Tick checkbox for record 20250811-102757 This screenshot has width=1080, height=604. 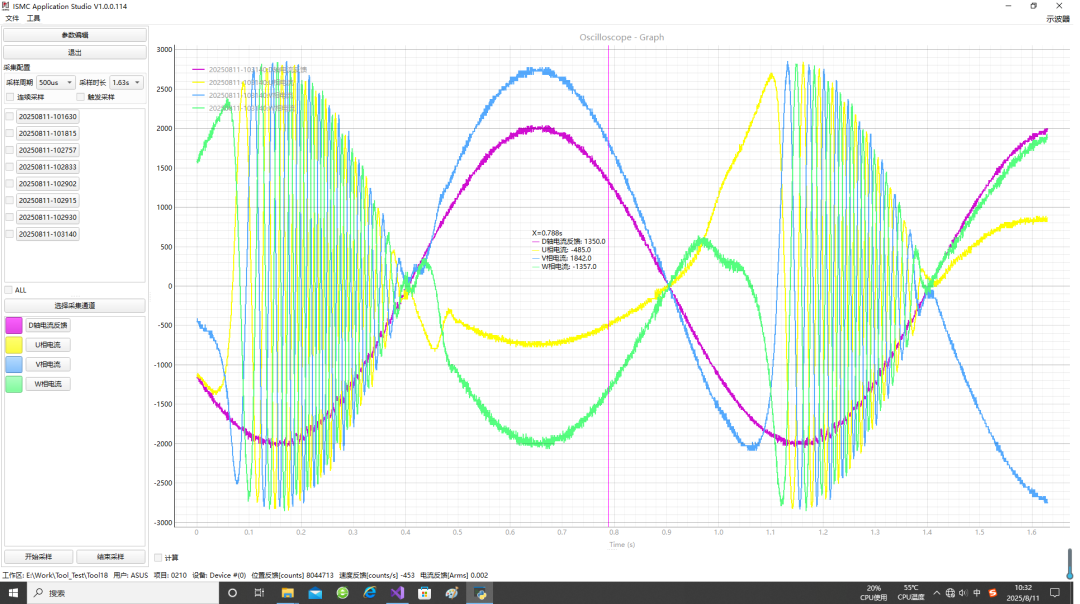coord(10,150)
